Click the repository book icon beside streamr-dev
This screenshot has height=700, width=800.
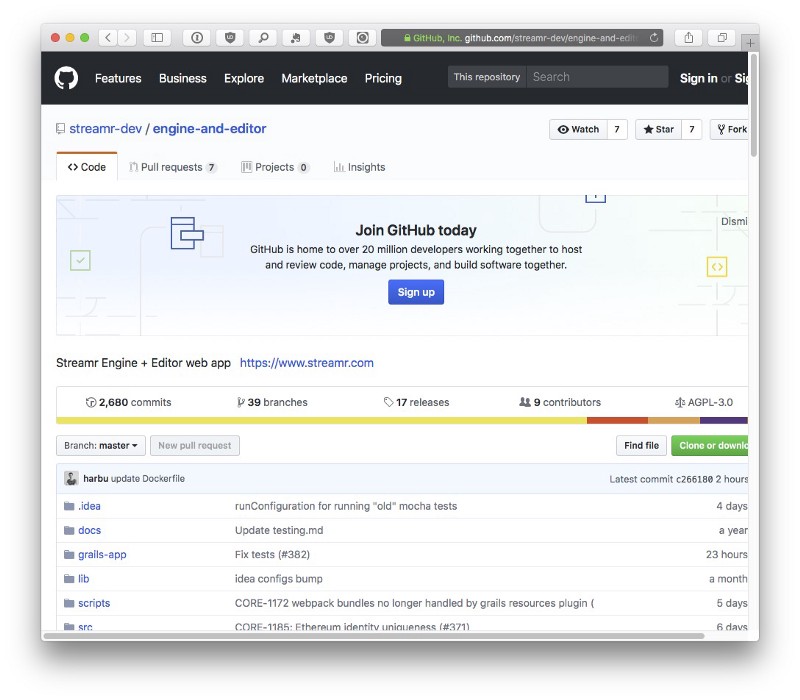coord(60,129)
